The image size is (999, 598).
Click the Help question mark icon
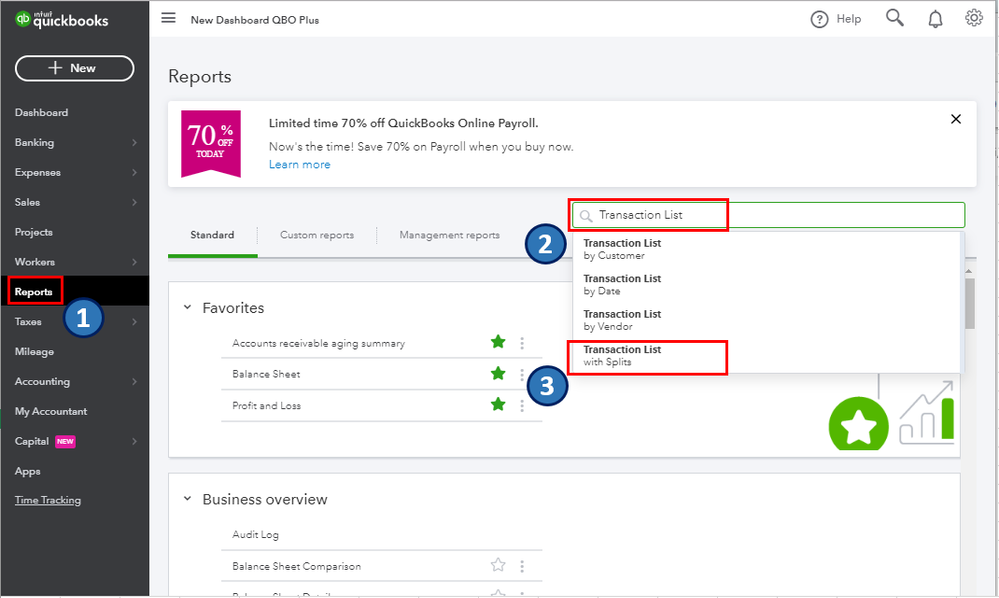click(821, 18)
